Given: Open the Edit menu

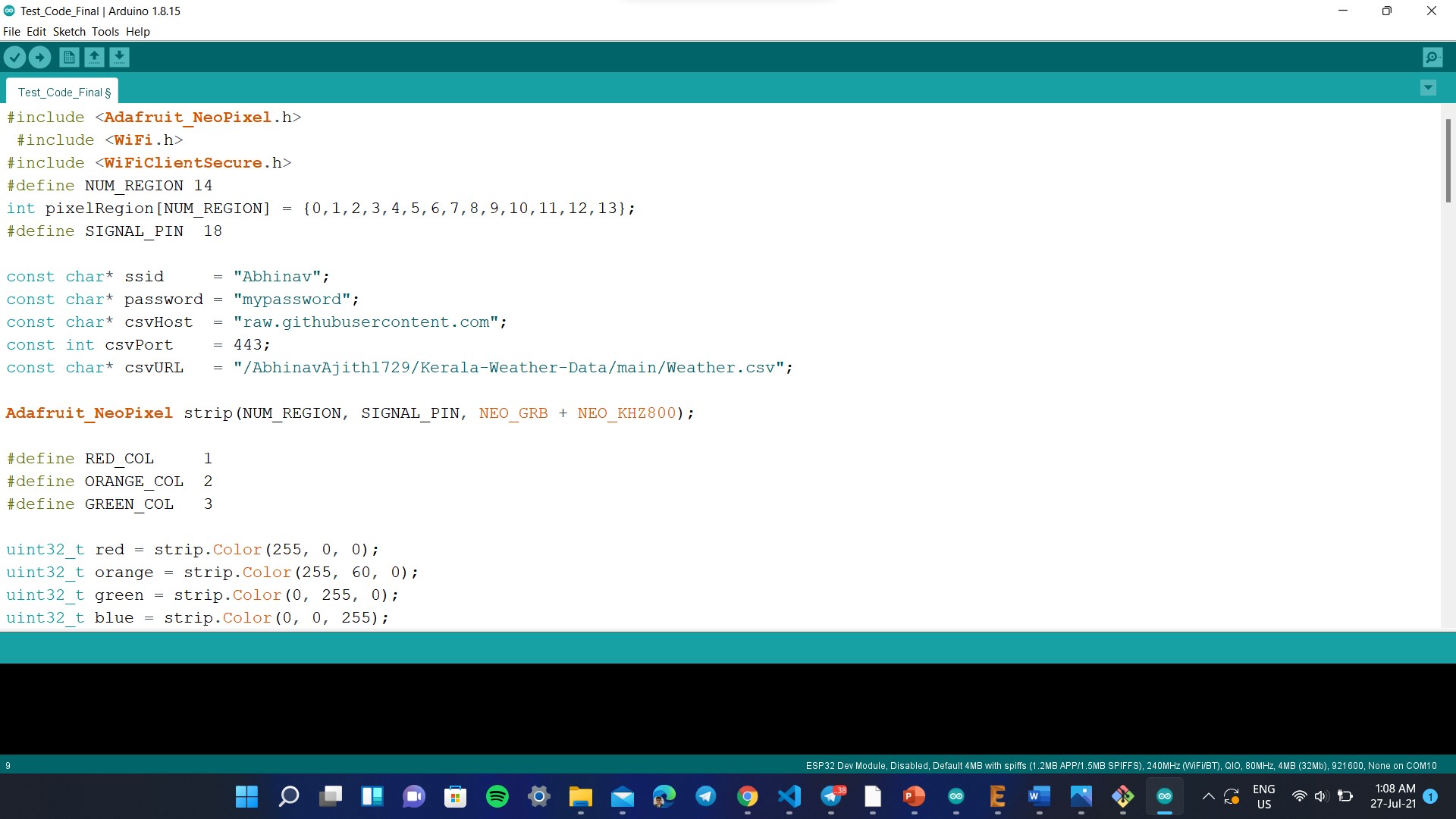Looking at the screenshot, I should click(x=36, y=32).
